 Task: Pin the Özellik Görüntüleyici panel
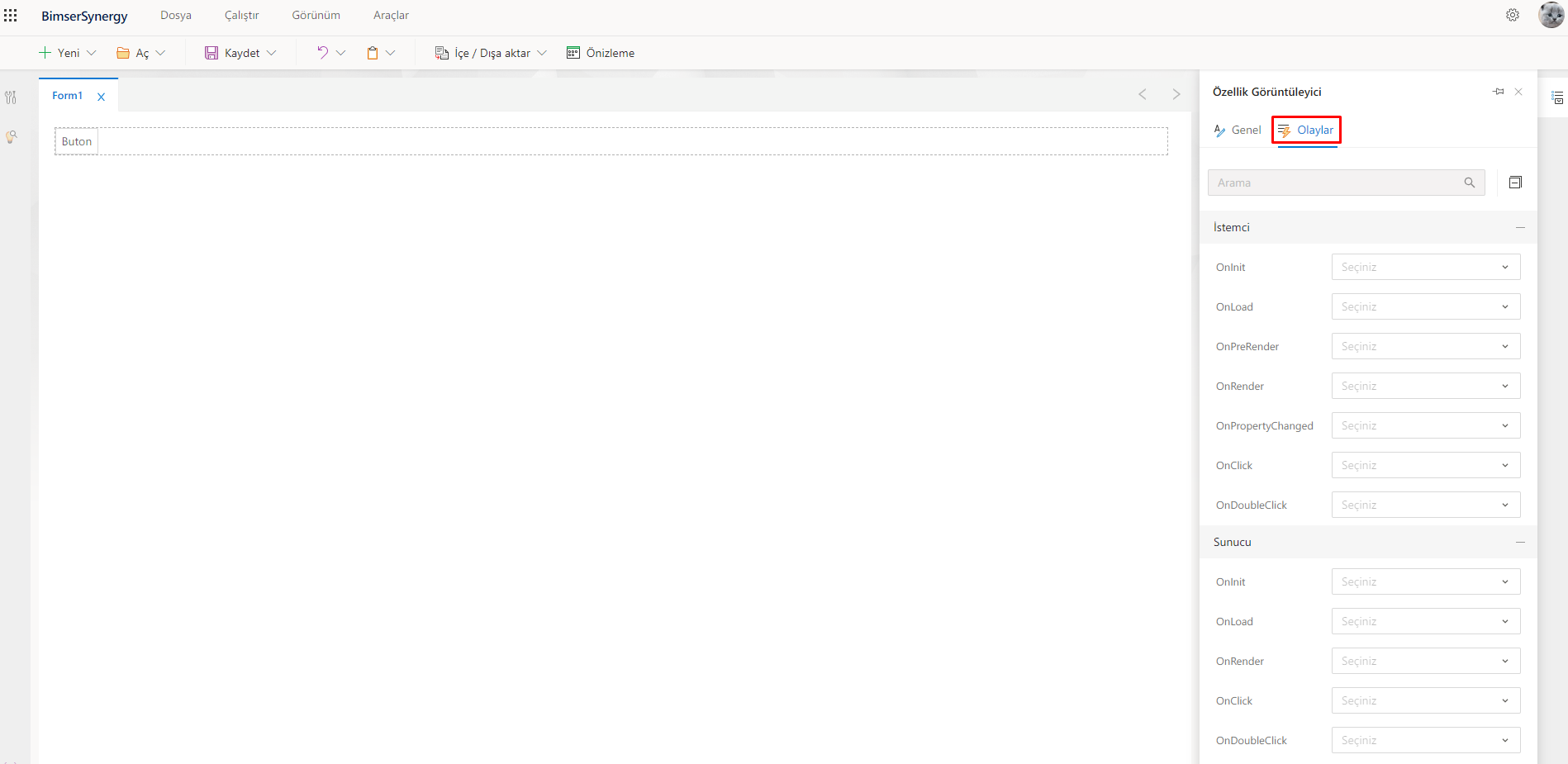tap(1499, 92)
